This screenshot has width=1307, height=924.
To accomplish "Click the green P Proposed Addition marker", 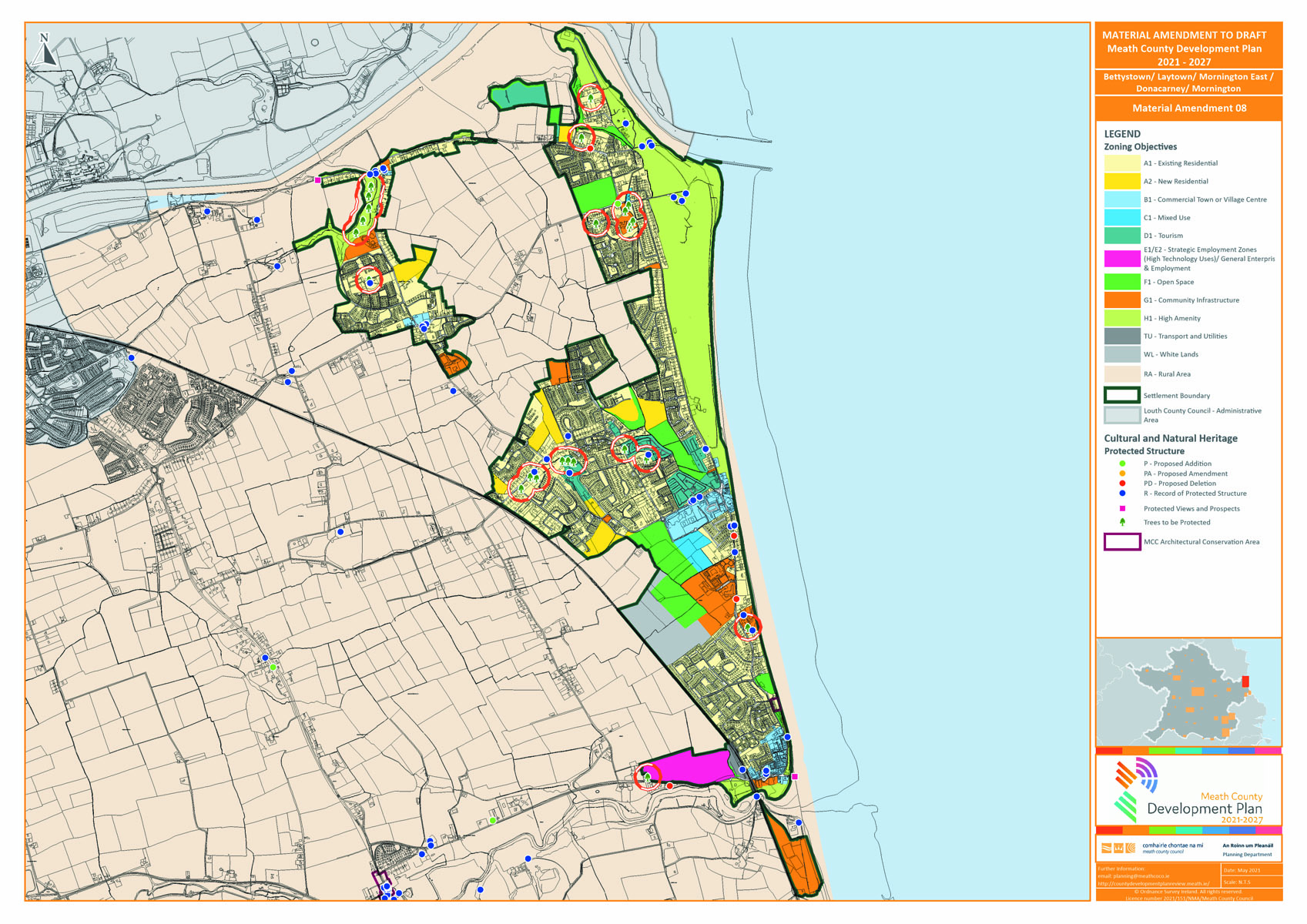I will pyautogui.click(x=1122, y=463).
